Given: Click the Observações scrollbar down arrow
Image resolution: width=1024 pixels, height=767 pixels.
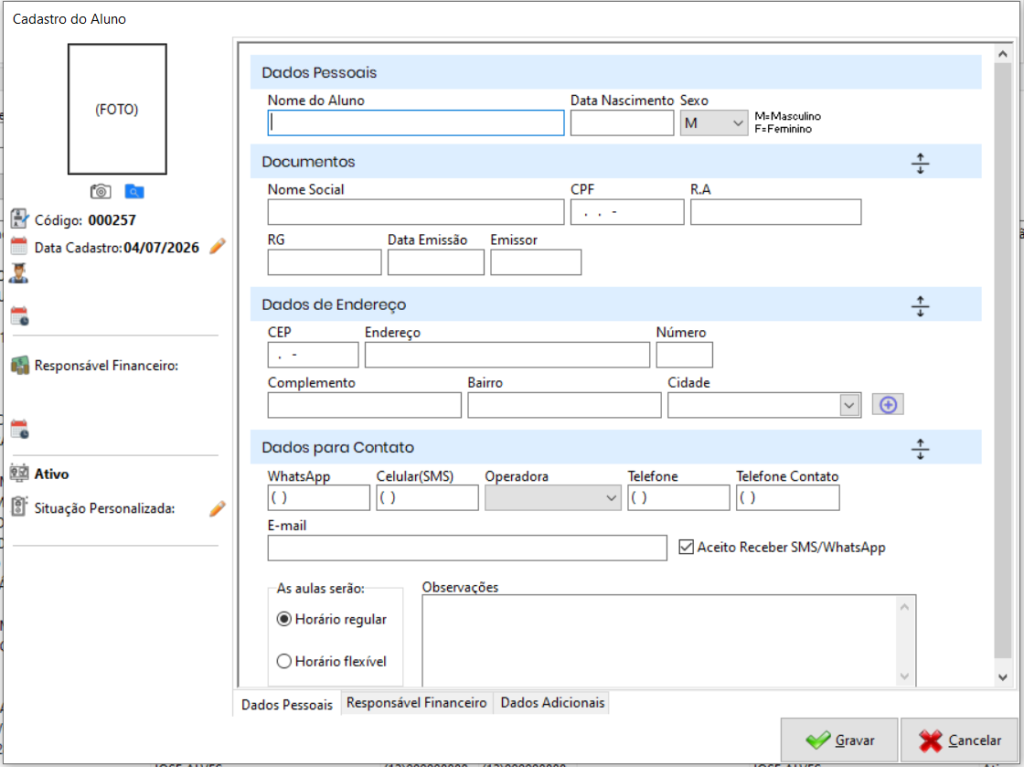Looking at the screenshot, I should (904, 676).
